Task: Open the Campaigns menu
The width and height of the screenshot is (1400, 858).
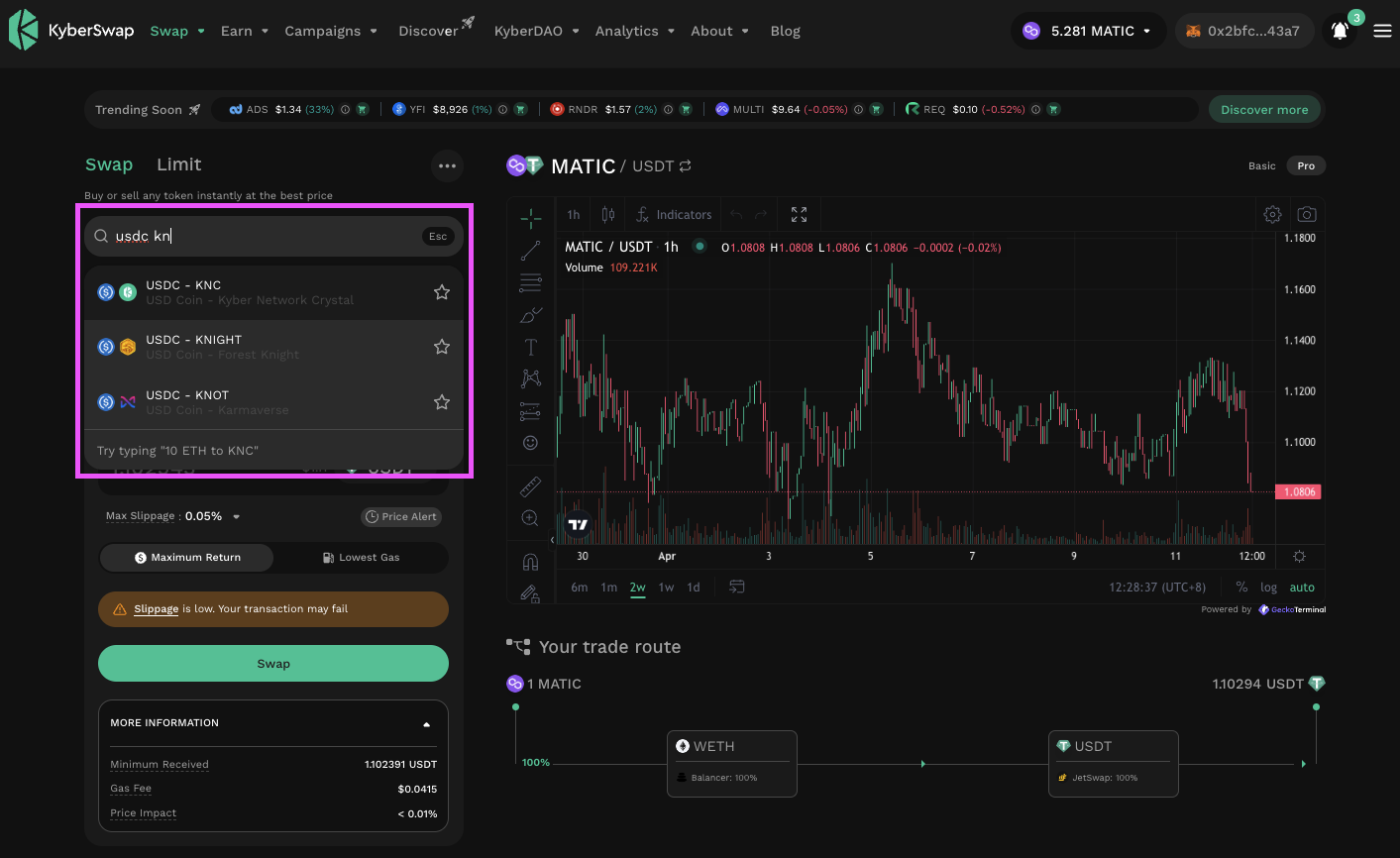Action: pyautogui.click(x=330, y=31)
